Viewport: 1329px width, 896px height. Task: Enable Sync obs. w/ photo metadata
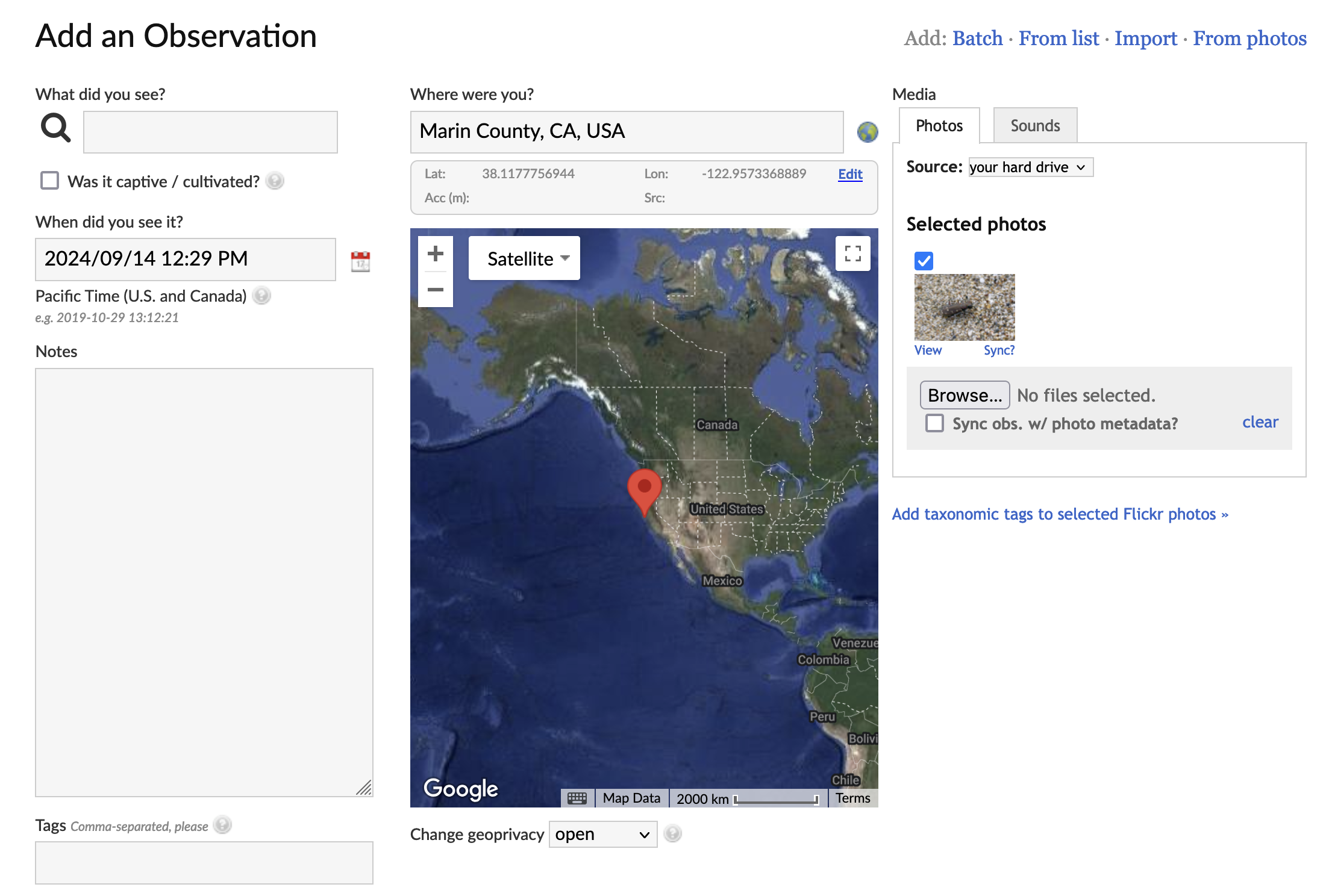point(934,423)
